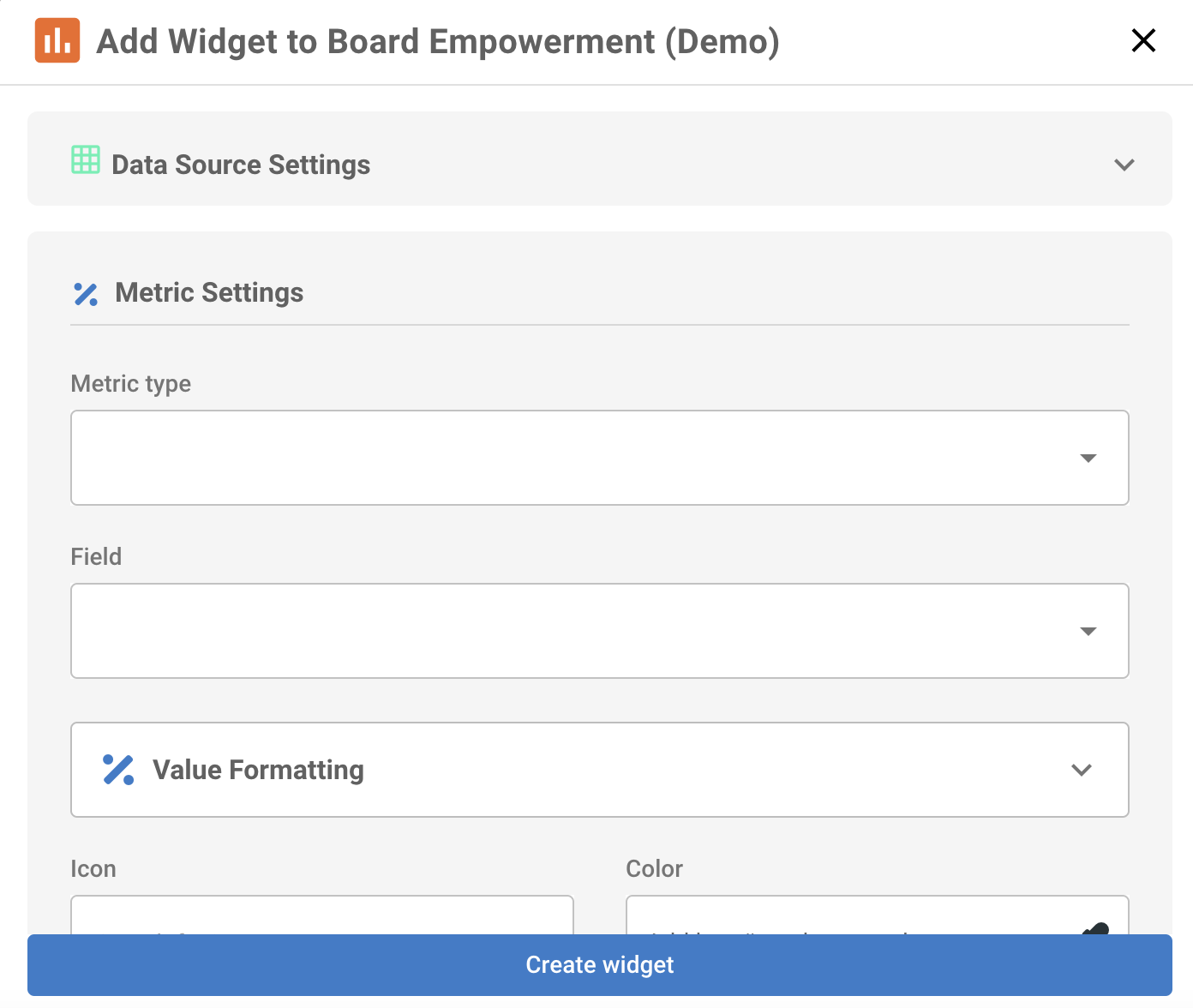Select the Metric Settings heading
Viewport: 1193px width, 1008px height.
click(x=209, y=292)
